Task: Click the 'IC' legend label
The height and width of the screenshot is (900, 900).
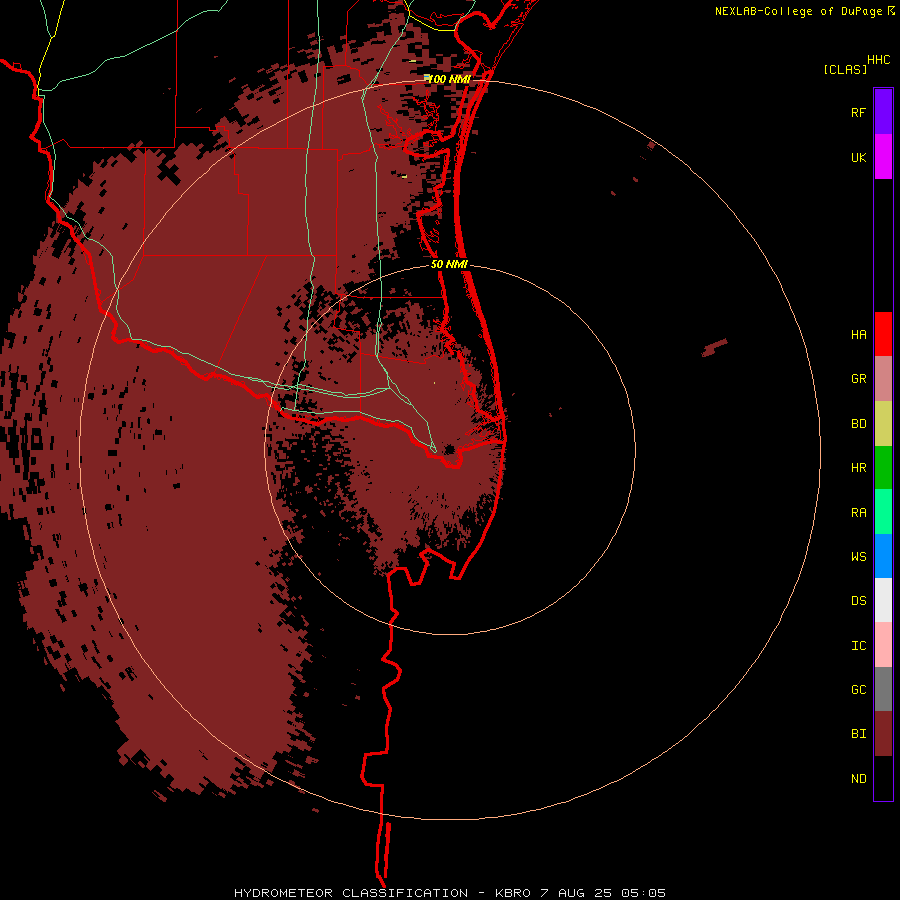Action: coord(859,646)
